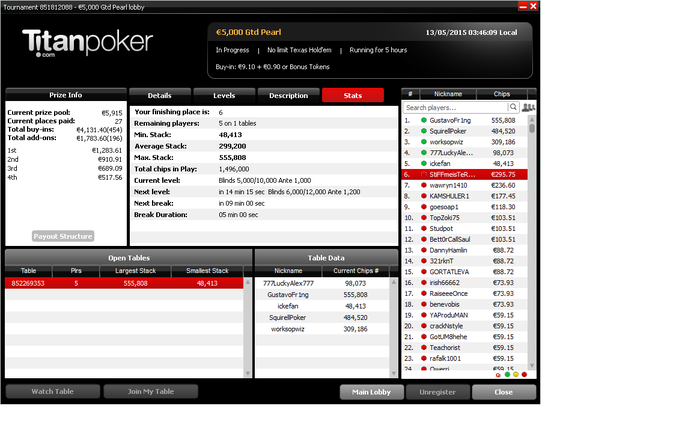Viewport: 700px width, 445px height.
Task: Click the yellow status filter dot below player list
Action: (x=516, y=374)
